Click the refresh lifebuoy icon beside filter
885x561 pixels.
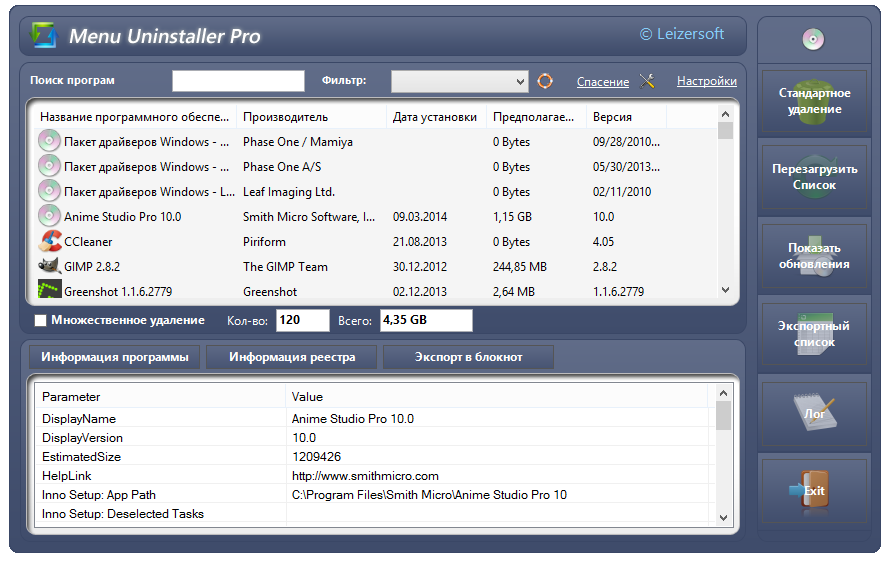[x=545, y=81]
